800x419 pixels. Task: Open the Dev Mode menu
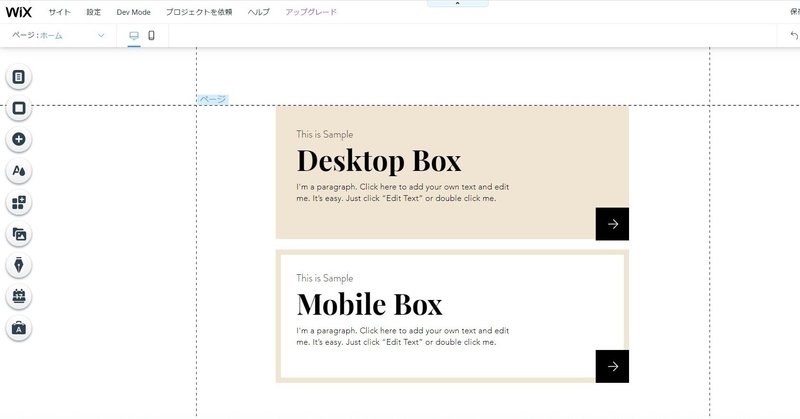point(133,12)
